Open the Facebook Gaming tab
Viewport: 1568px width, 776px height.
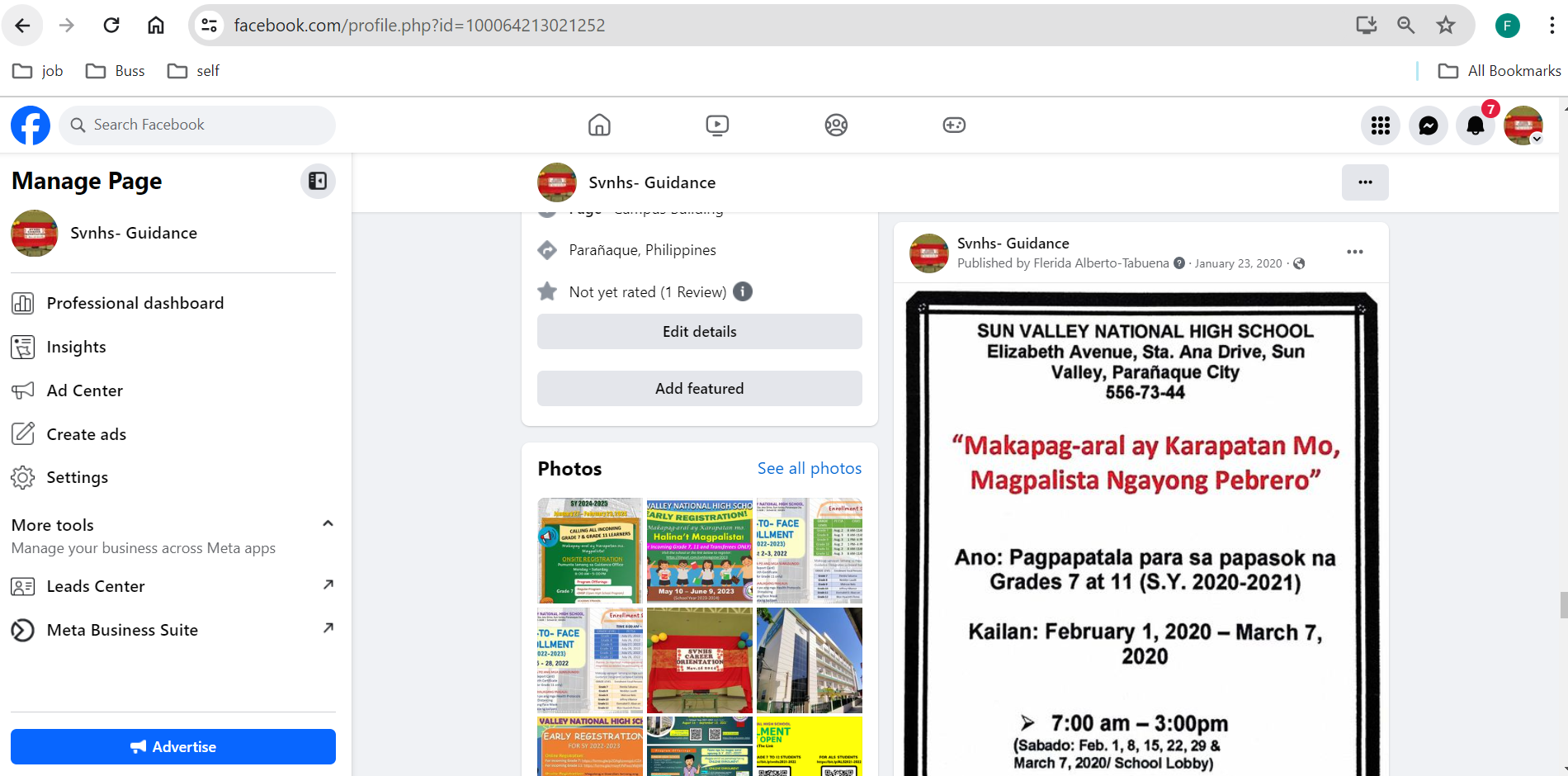[x=954, y=125]
